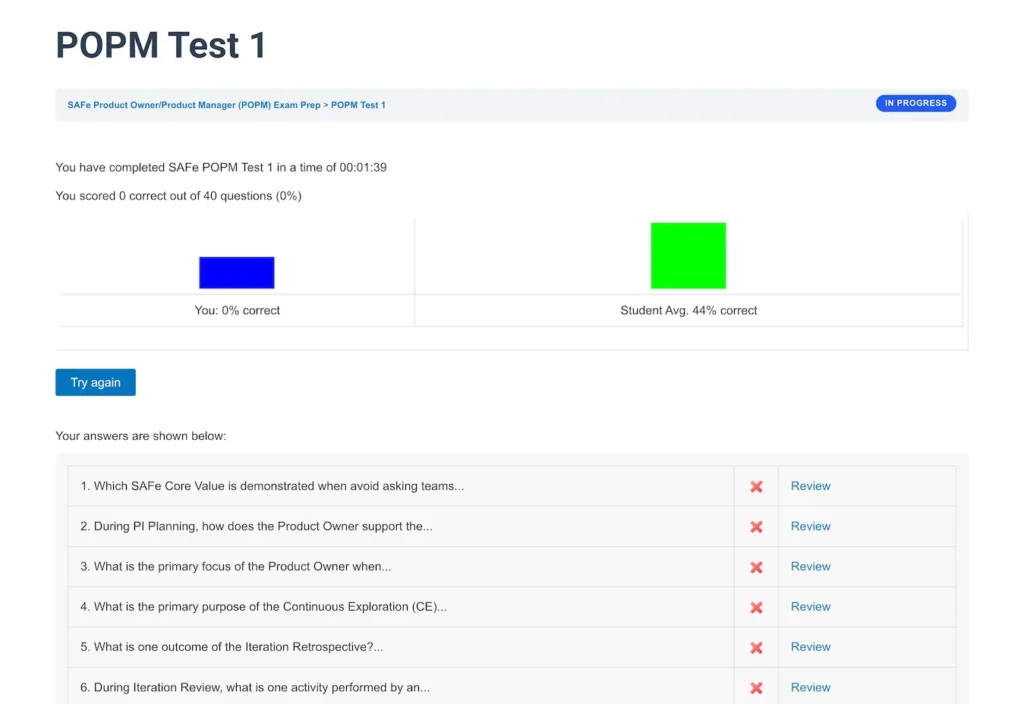Click the red X beside question 1
The width and height of the screenshot is (1024, 704).
point(756,485)
